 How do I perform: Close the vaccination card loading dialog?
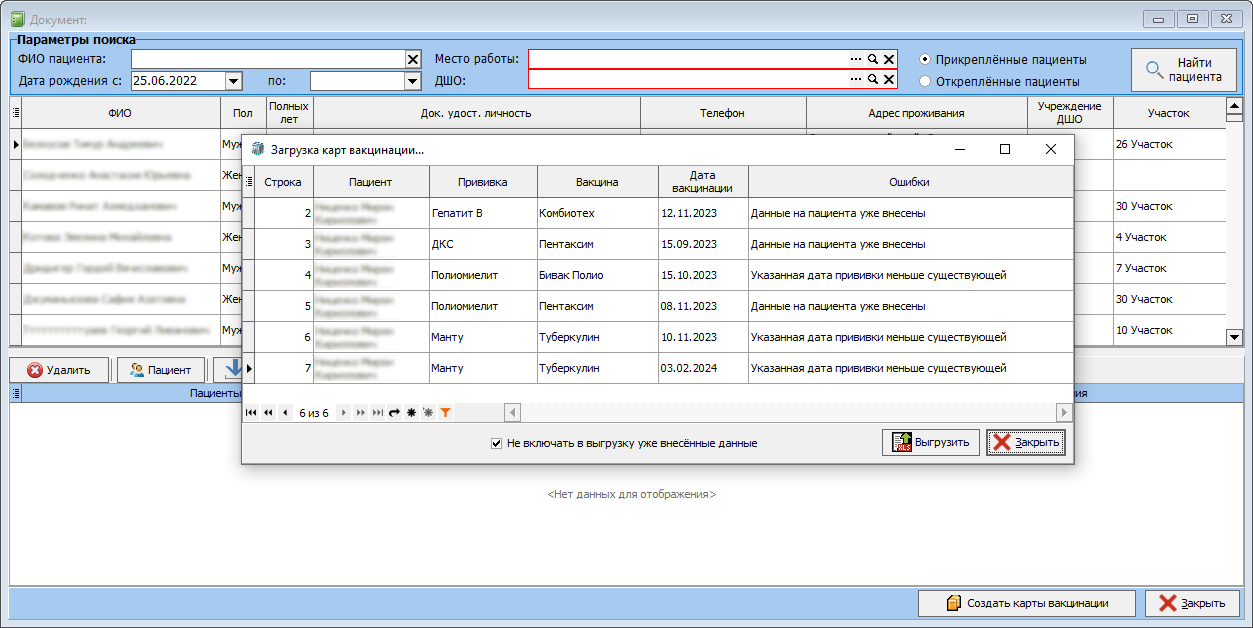click(x=1026, y=442)
